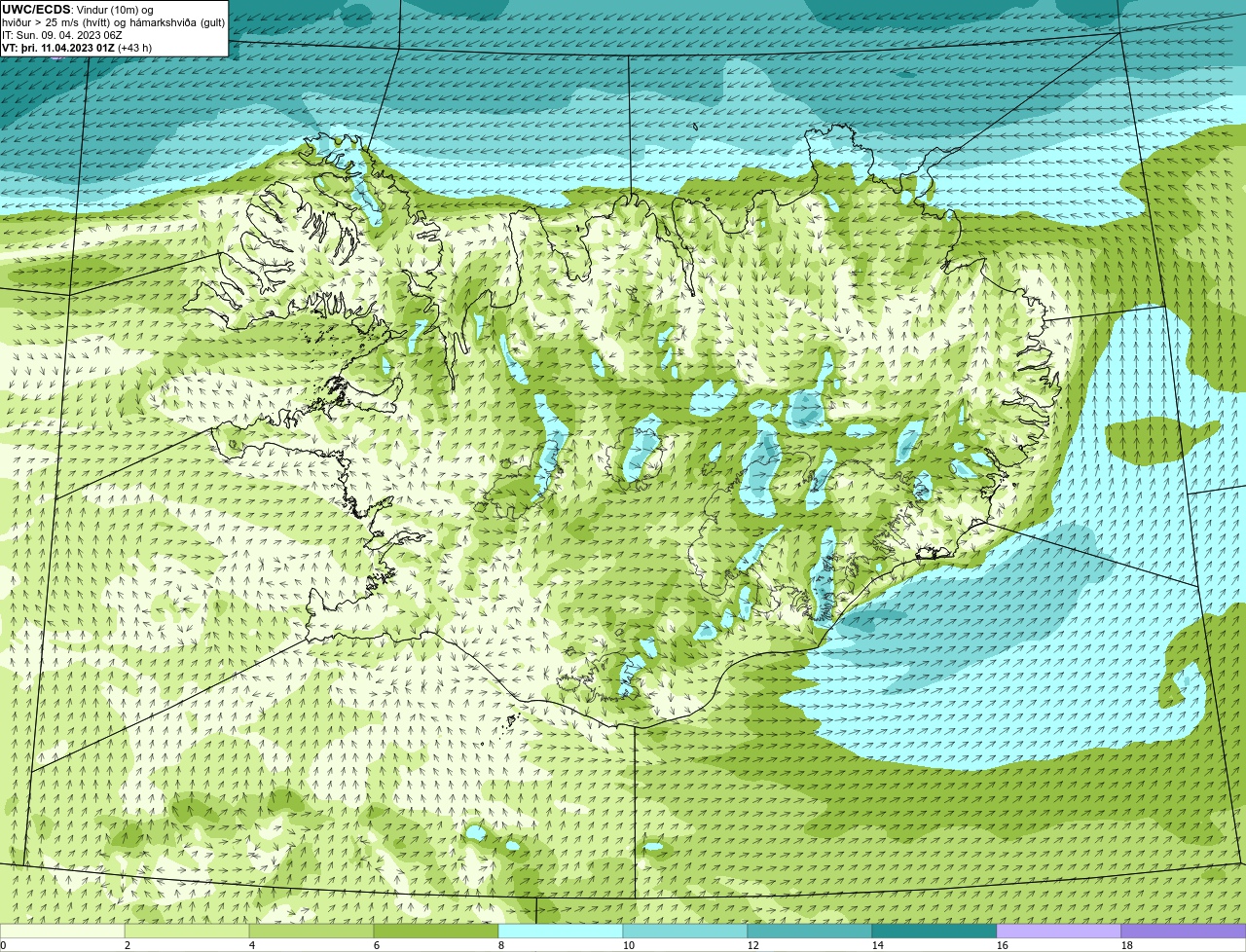This screenshot has height=952, width=1246.
Task: Click the scale label "8"
Action: [501, 945]
